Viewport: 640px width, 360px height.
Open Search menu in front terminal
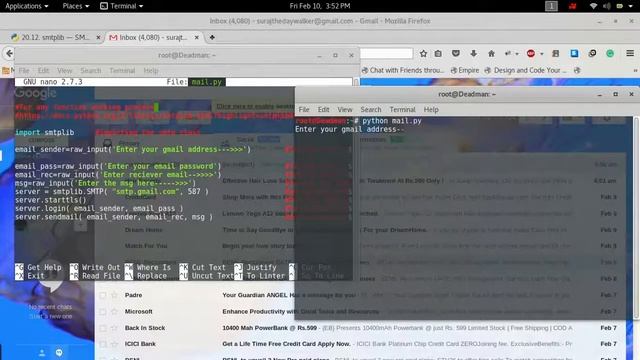coord(371,109)
